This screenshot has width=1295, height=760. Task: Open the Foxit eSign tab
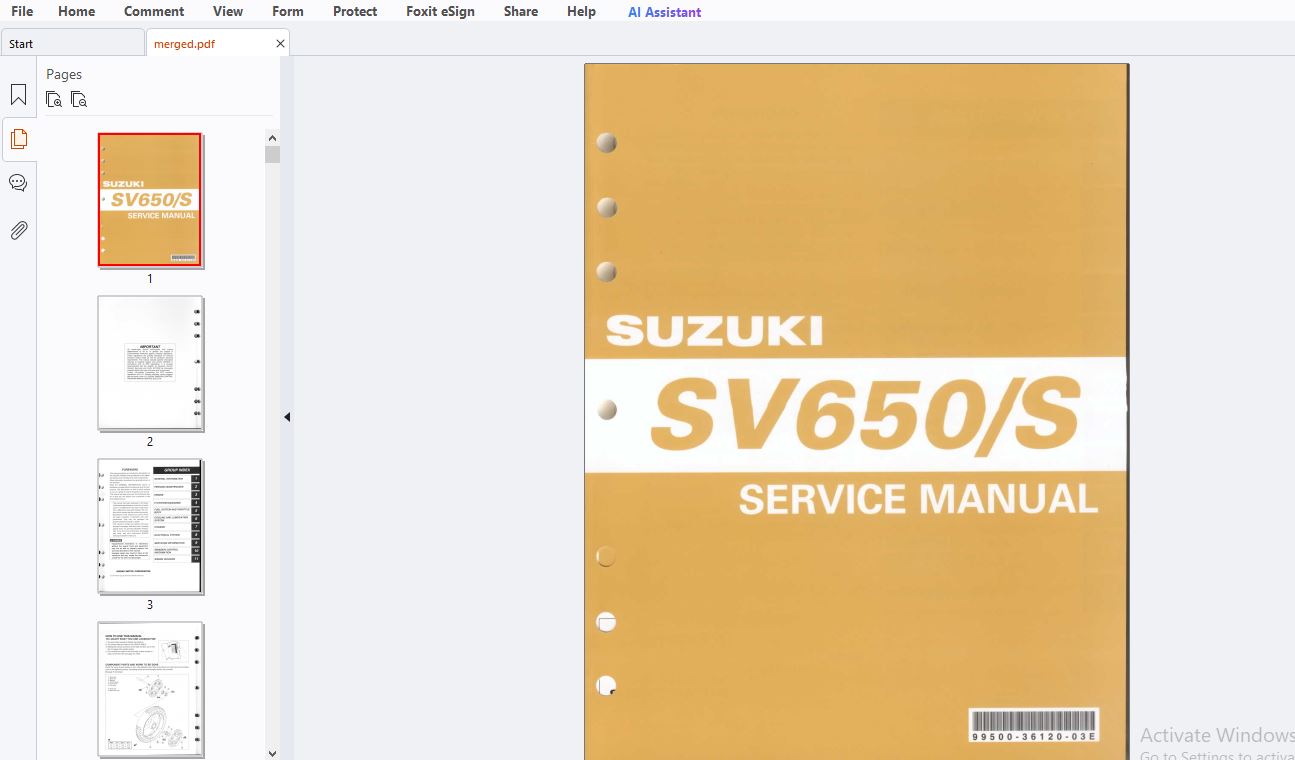pyautogui.click(x=440, y=11)
